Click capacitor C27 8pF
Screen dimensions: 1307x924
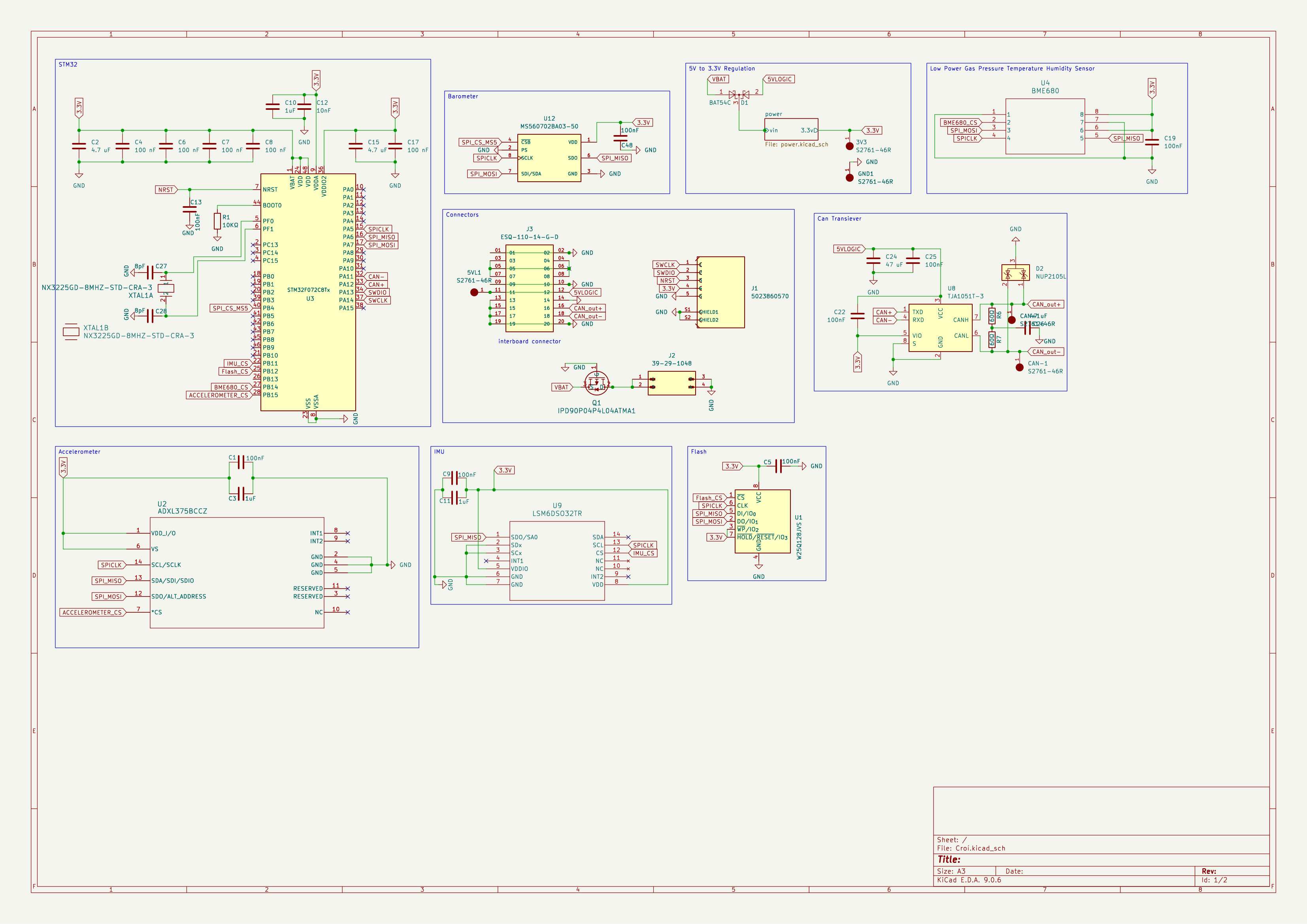150,273
